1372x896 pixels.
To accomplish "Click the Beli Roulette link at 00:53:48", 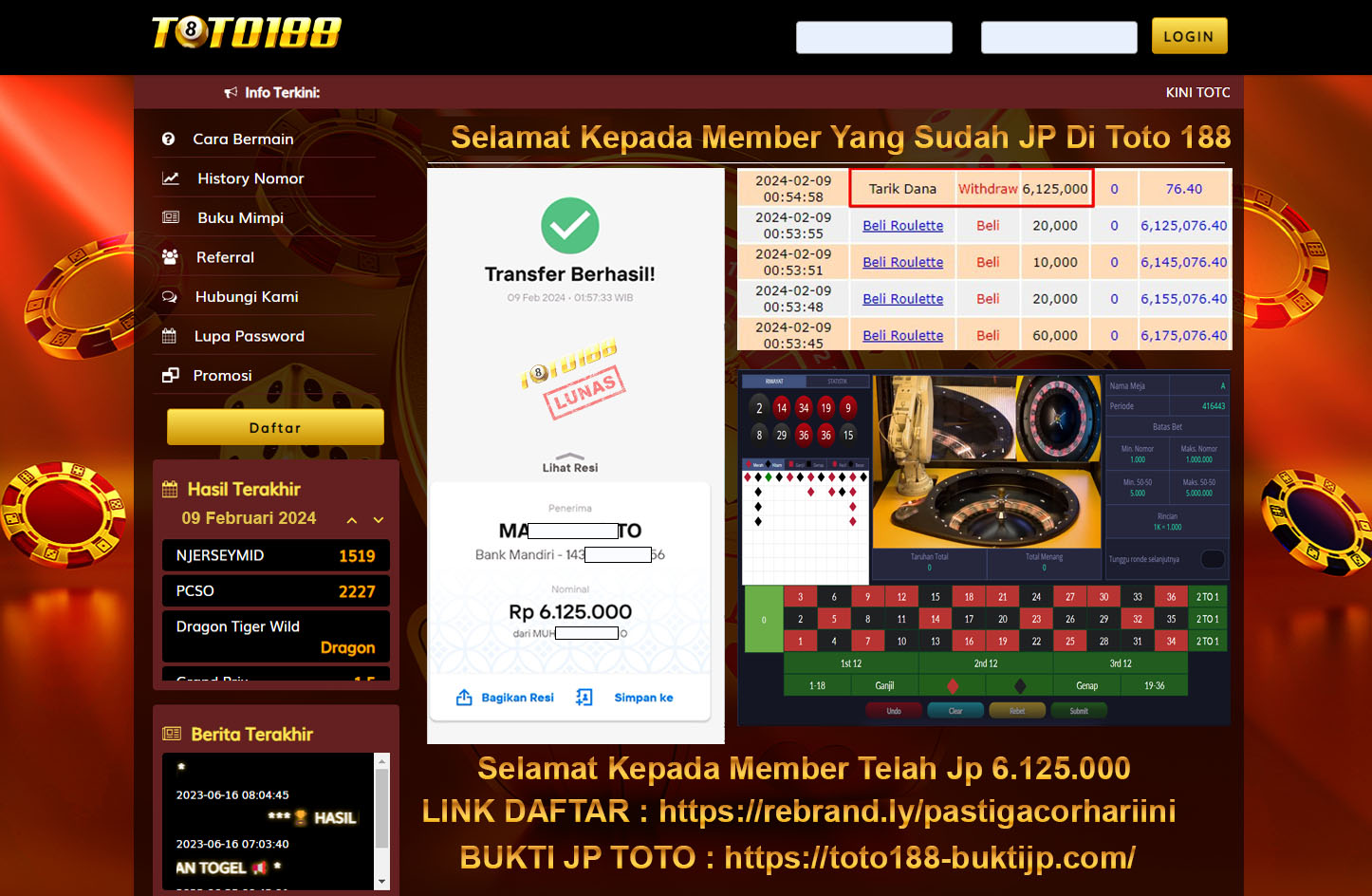I will click(x=902, y=299).
